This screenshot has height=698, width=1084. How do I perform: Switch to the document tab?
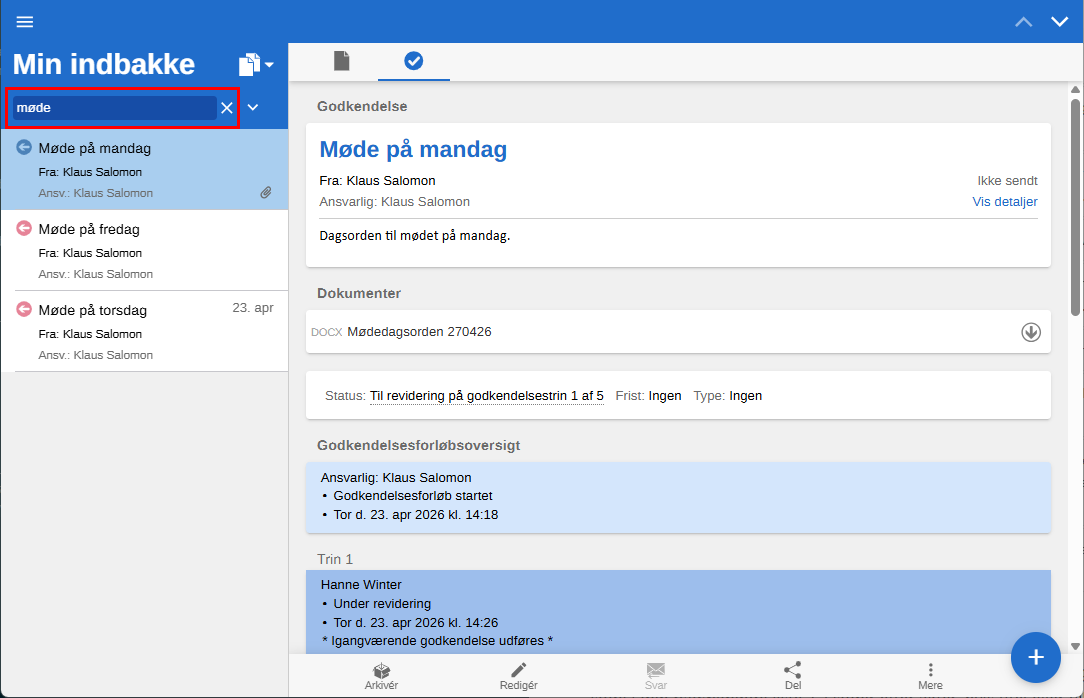point(342,61)
